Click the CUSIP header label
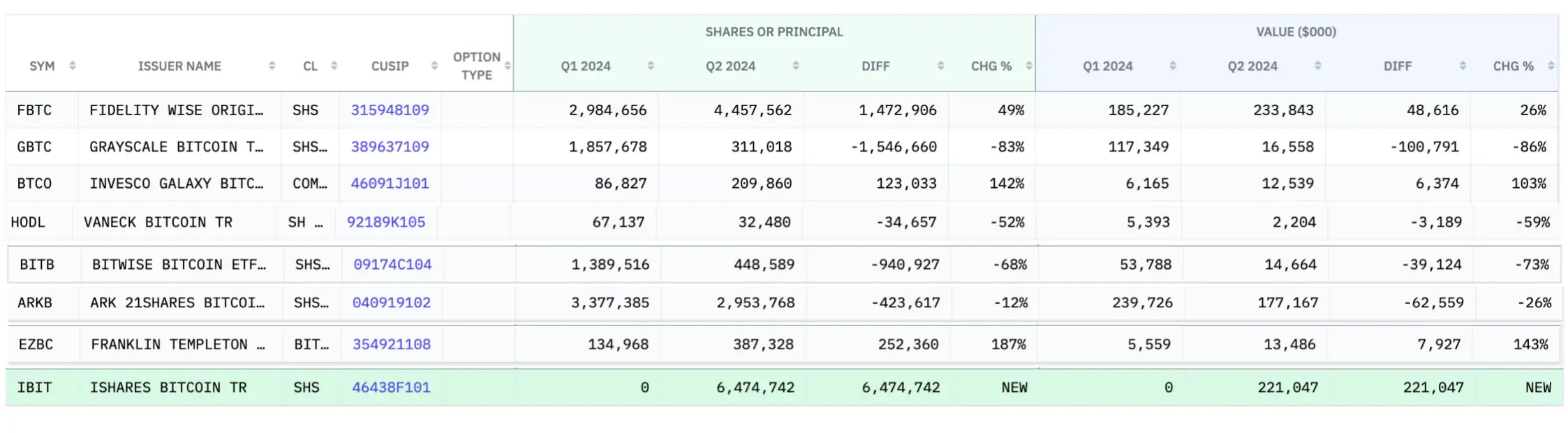Viewport: 1568px width, 433px height. [390, 66]
